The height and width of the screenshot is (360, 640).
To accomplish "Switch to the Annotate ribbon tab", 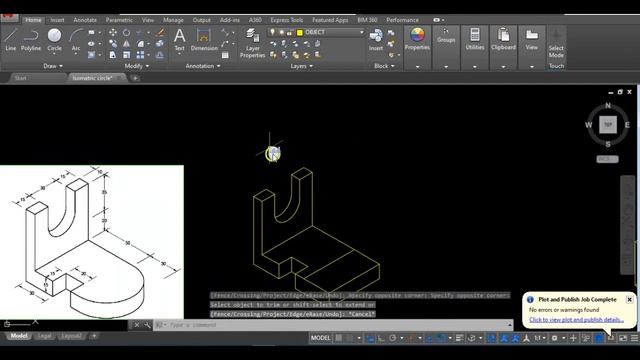I will tap(85, 20).
